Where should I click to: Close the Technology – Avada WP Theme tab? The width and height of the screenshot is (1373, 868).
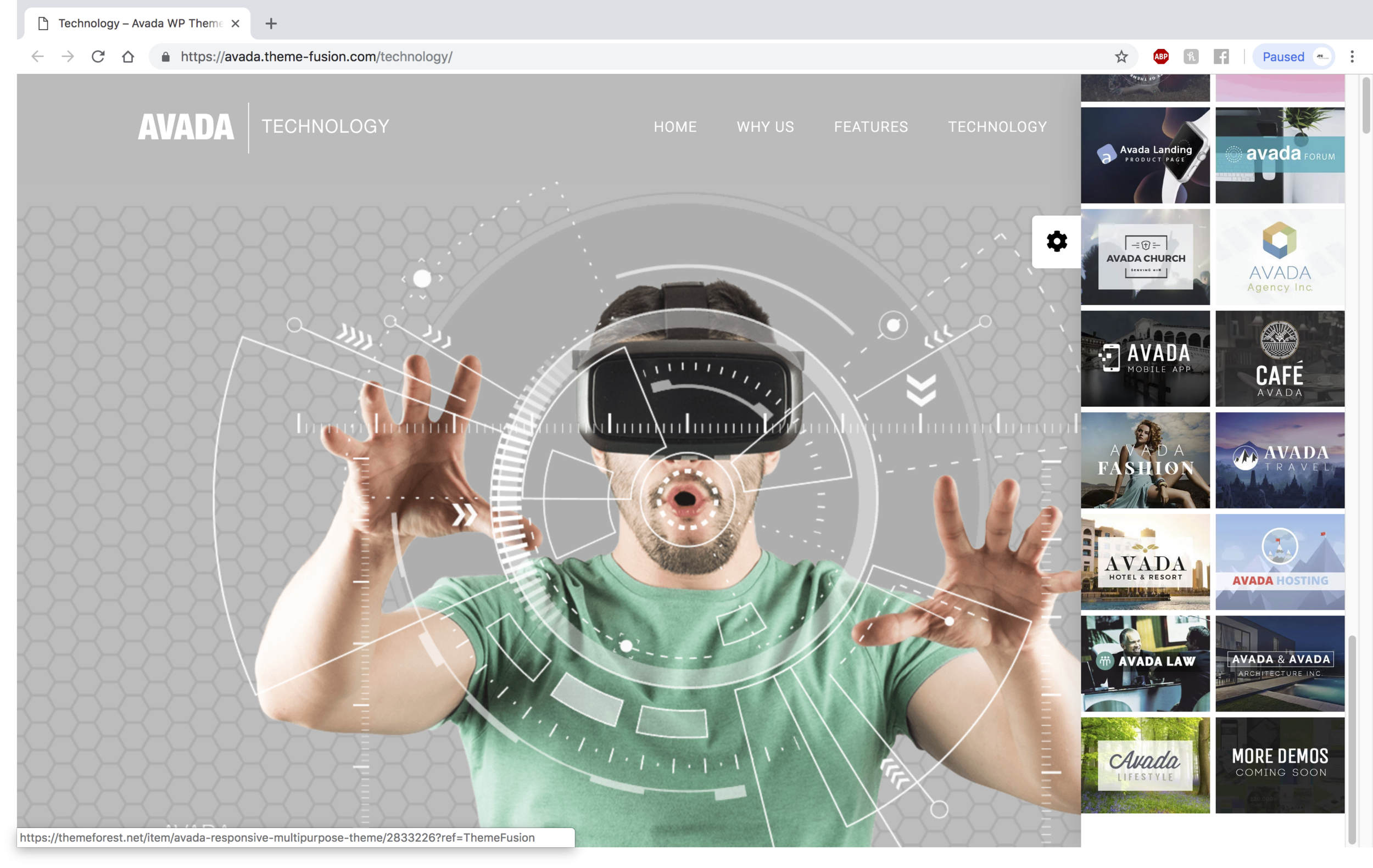coord(236,24)
